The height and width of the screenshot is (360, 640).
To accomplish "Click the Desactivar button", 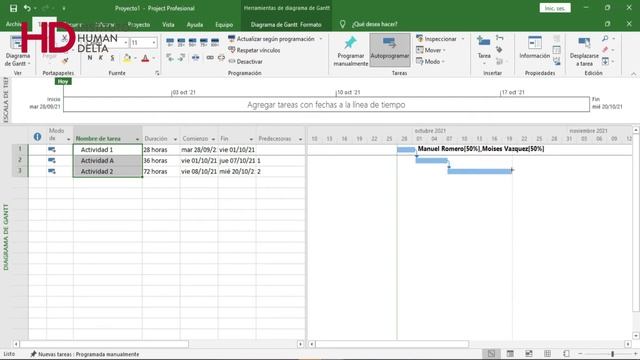I will pos(245,62).
